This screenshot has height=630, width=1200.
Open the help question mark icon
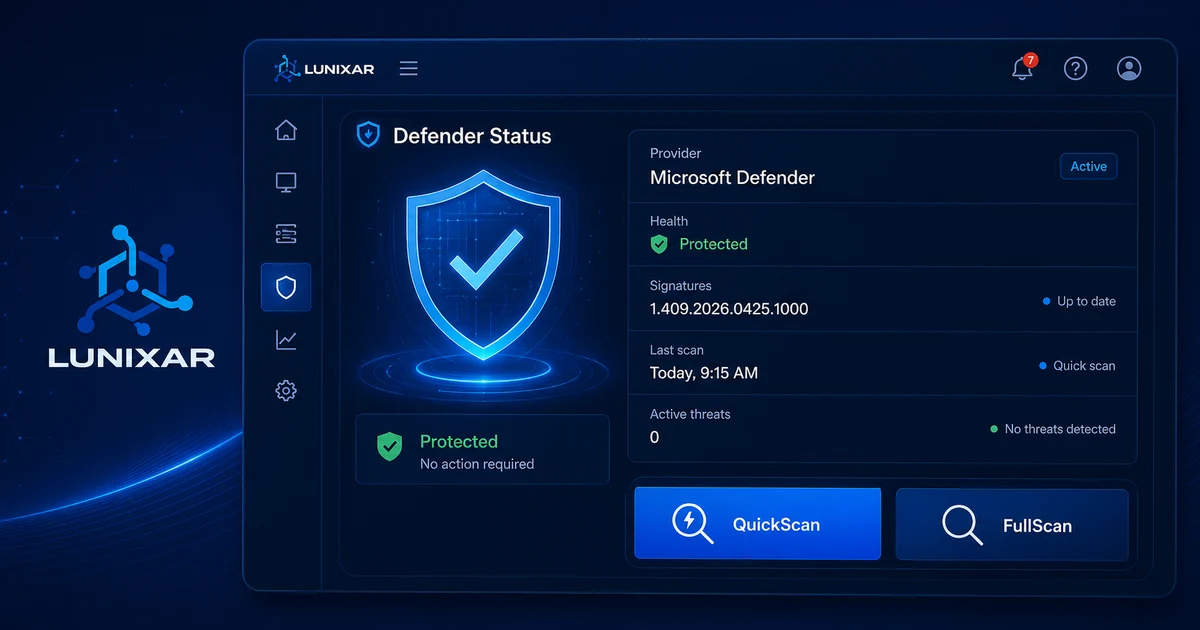(x=1075, y=68)
